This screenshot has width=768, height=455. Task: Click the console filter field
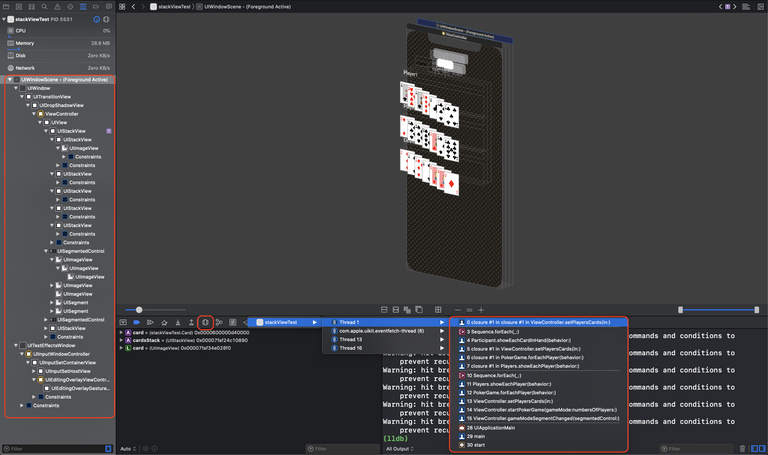[x=696, y=449]
